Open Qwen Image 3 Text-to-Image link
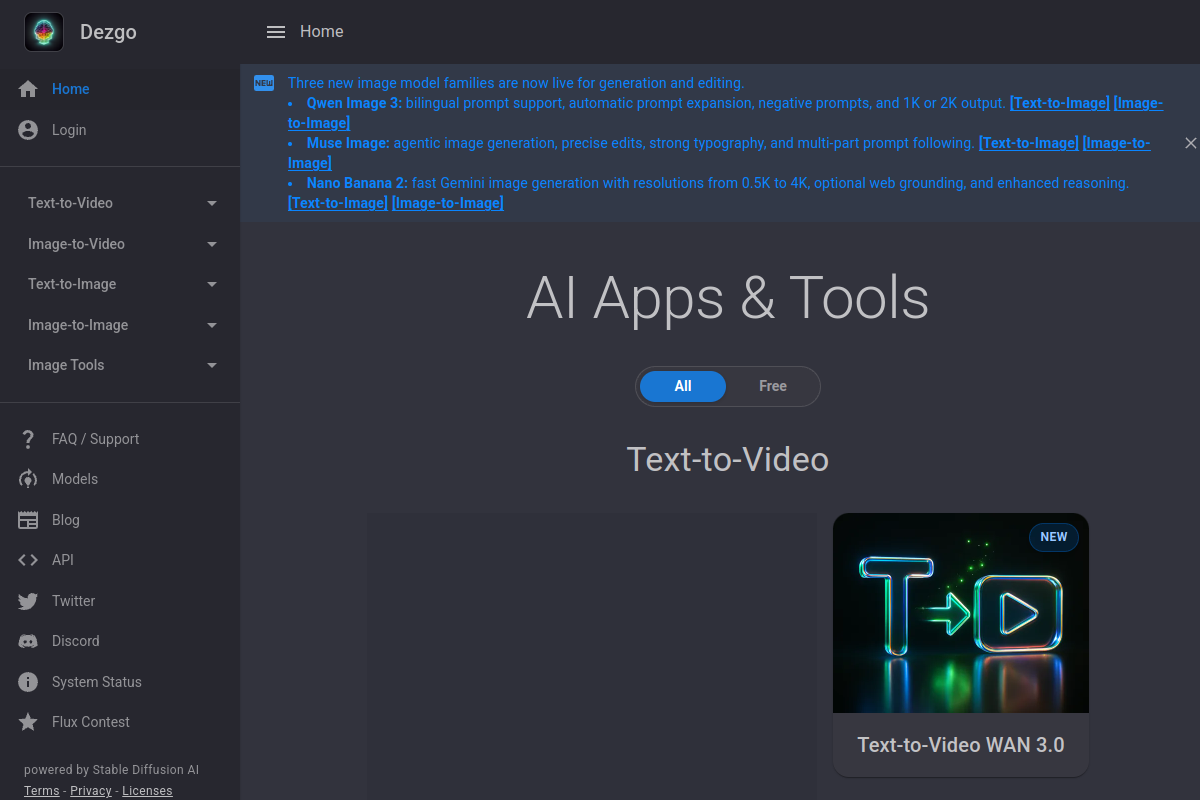Screen dimensions: 1200x800 (x=1059, y=103)
